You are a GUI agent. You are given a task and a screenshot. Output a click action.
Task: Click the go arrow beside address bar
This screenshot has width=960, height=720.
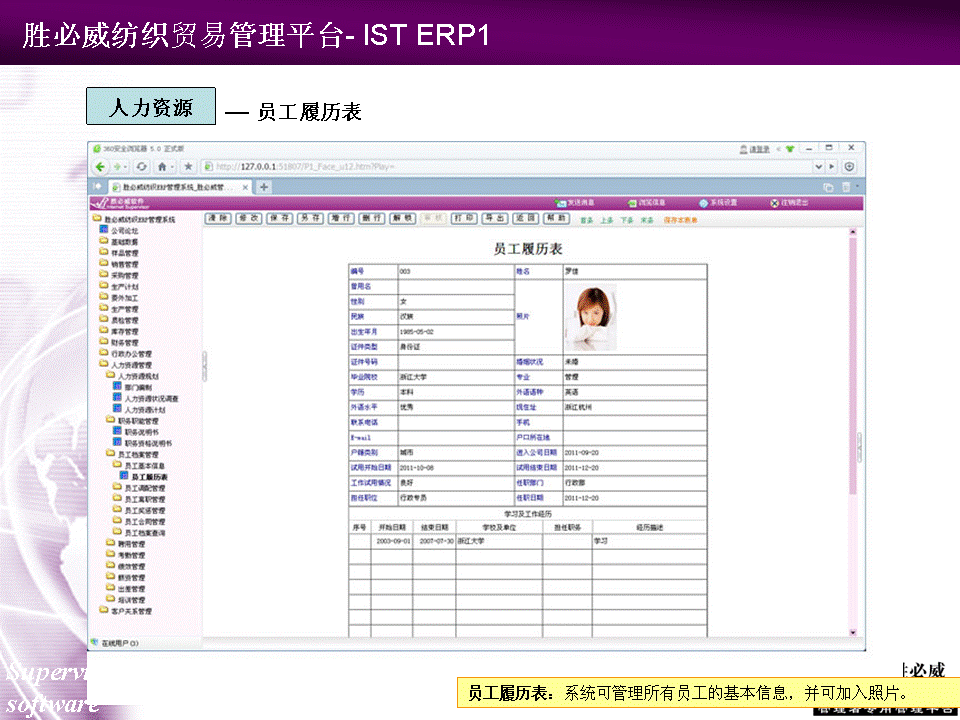click(x=831, y=167)
